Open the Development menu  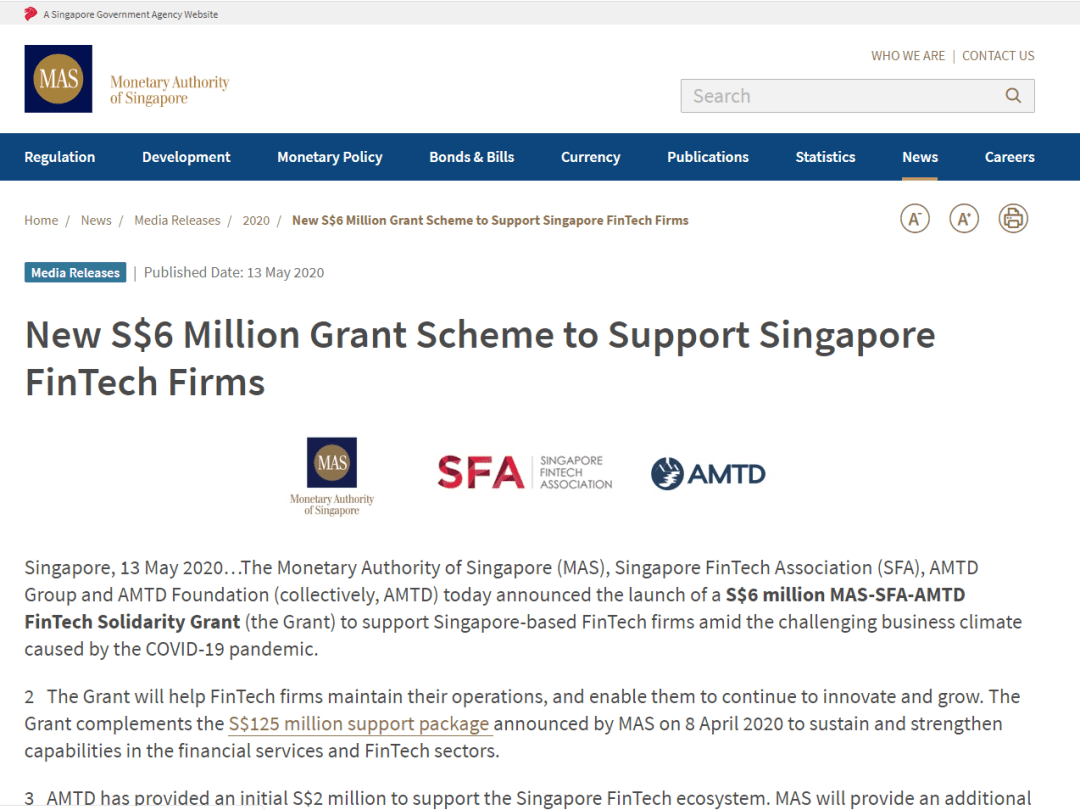[x=186, y=157]
